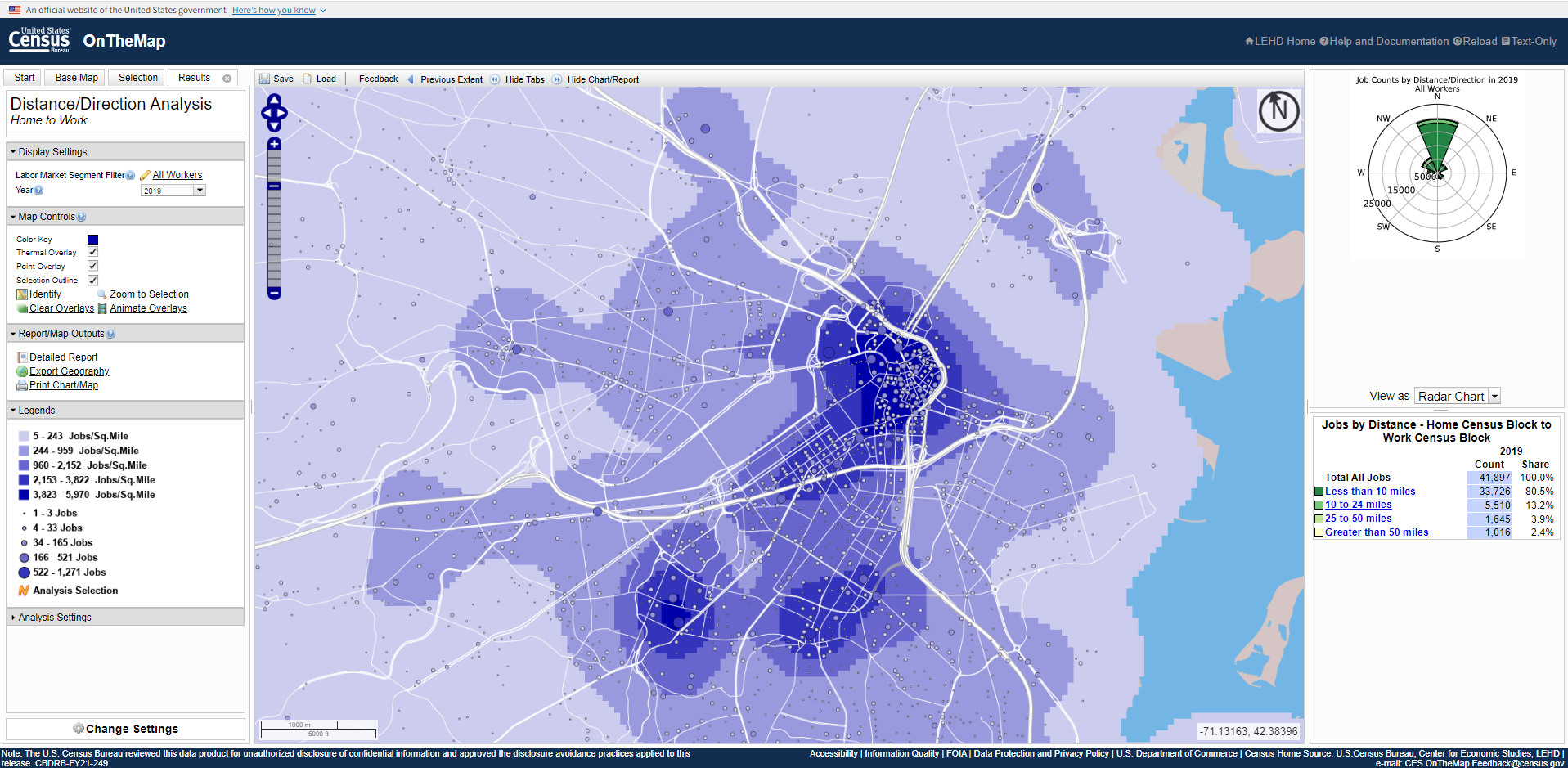
Task: Zoom out with the minus button
Action: [x=274, y=293]
